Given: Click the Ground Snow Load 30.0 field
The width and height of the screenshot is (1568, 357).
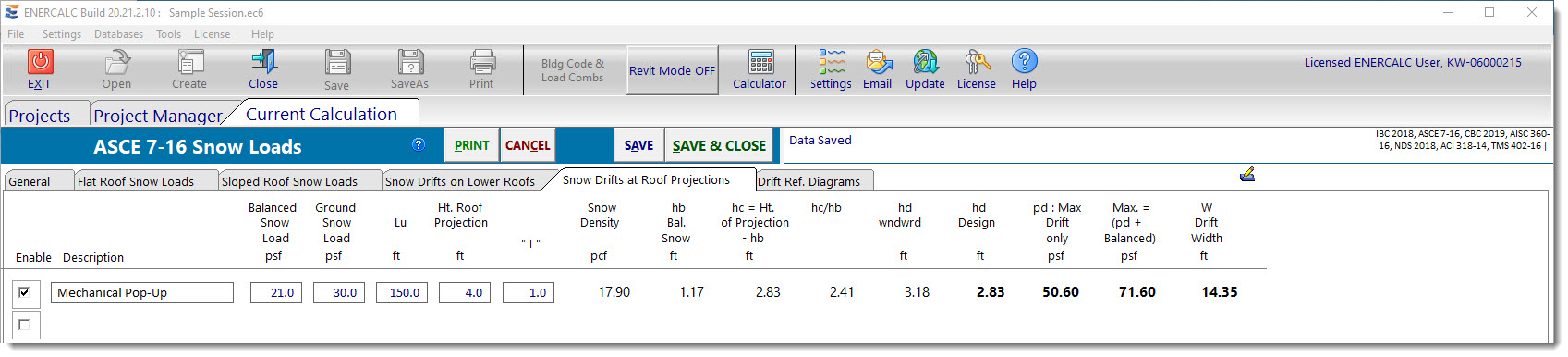Looking at the screenshot, I should point(339,293).
